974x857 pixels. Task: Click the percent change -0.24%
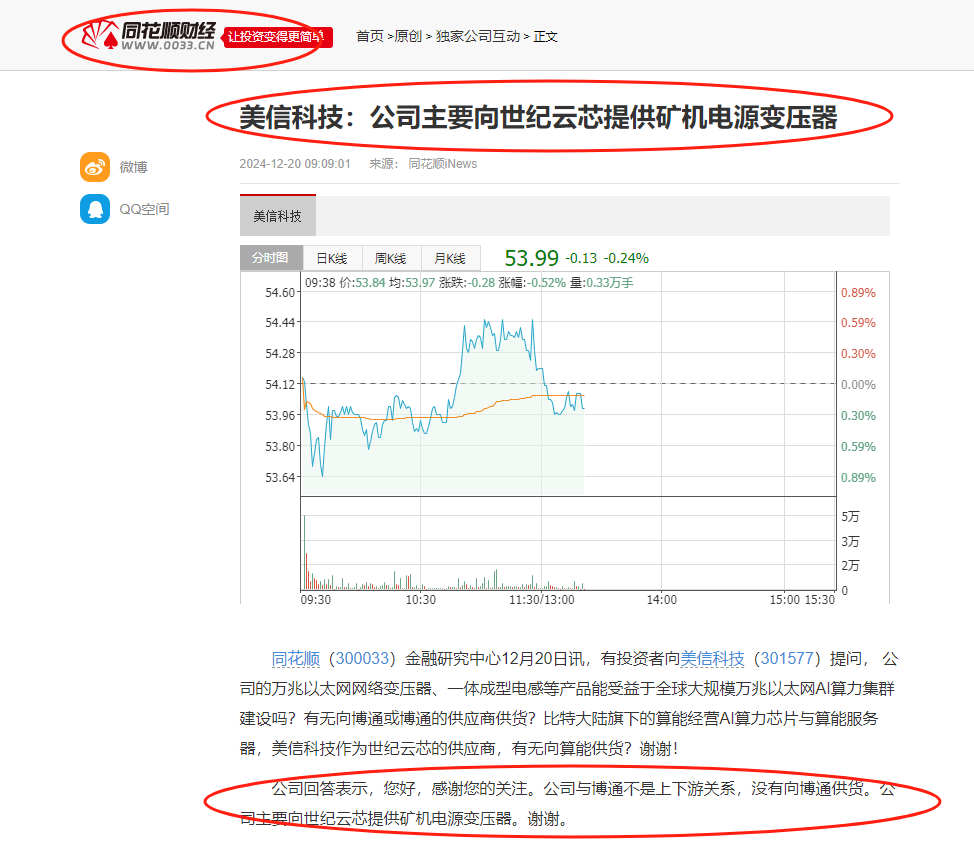coord(627,258)
